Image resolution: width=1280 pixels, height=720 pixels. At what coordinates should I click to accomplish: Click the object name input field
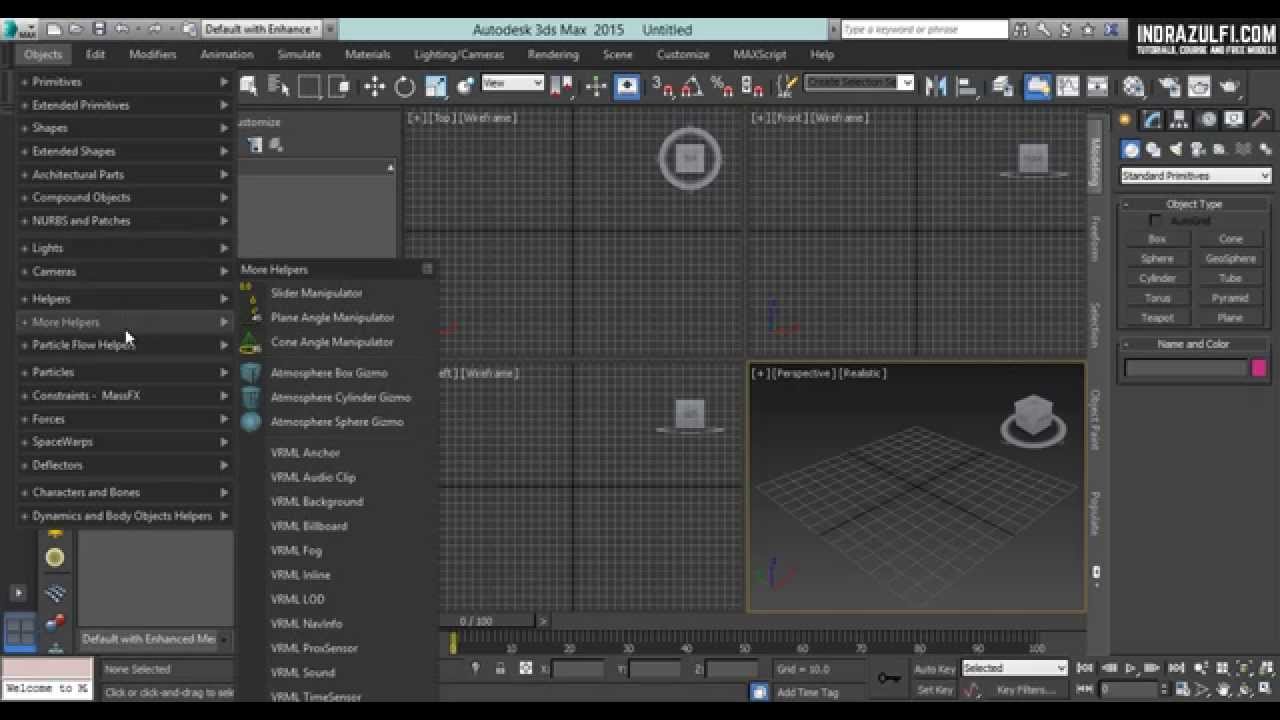tap(1186, 369)
